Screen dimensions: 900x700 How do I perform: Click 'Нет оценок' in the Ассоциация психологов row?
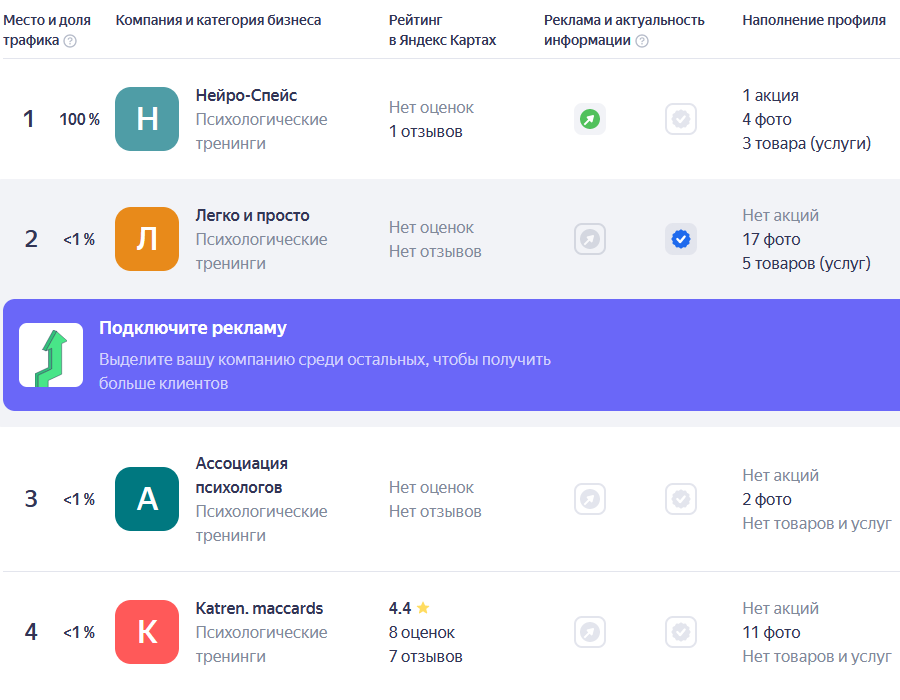coord(431,487)
